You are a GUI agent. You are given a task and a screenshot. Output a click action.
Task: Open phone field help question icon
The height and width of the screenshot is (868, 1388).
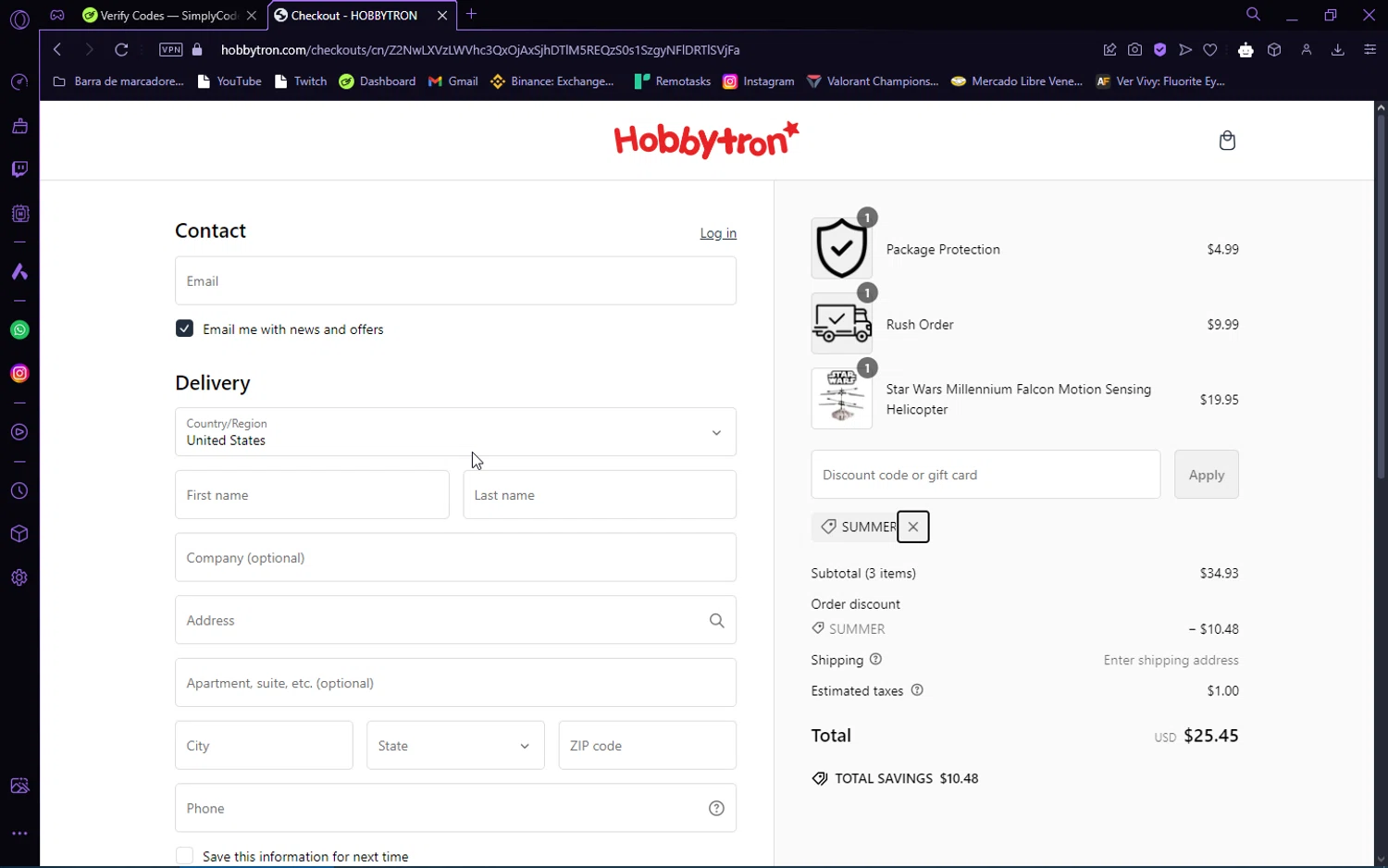(716, 809)
